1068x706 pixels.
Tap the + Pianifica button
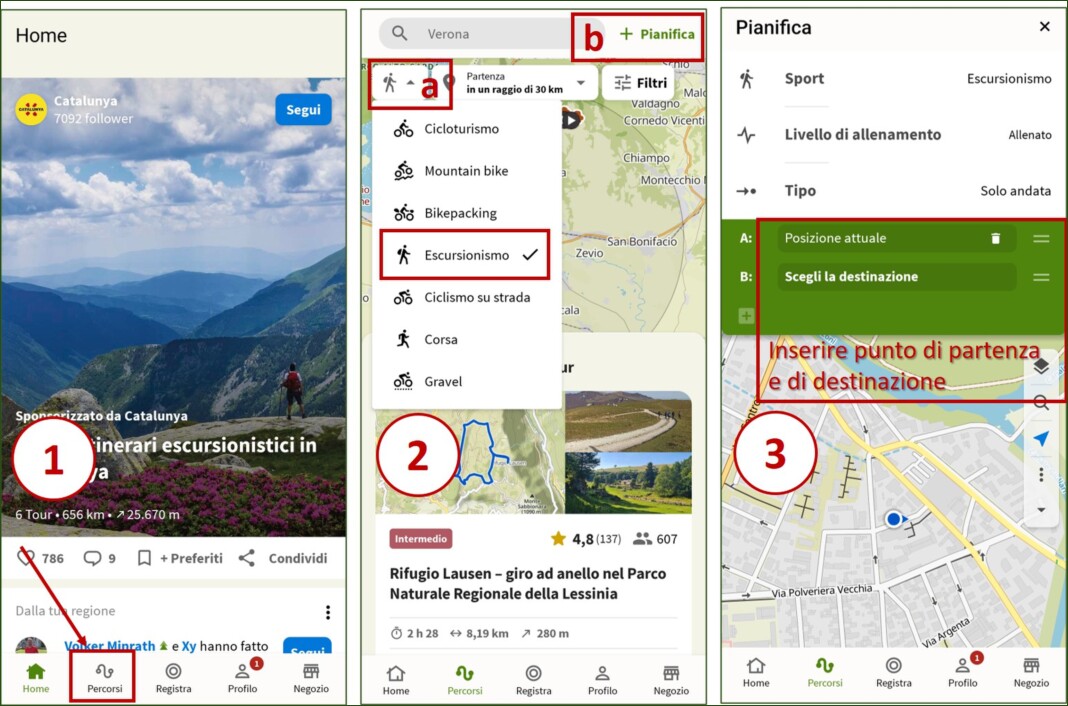(x=657, y=34)
